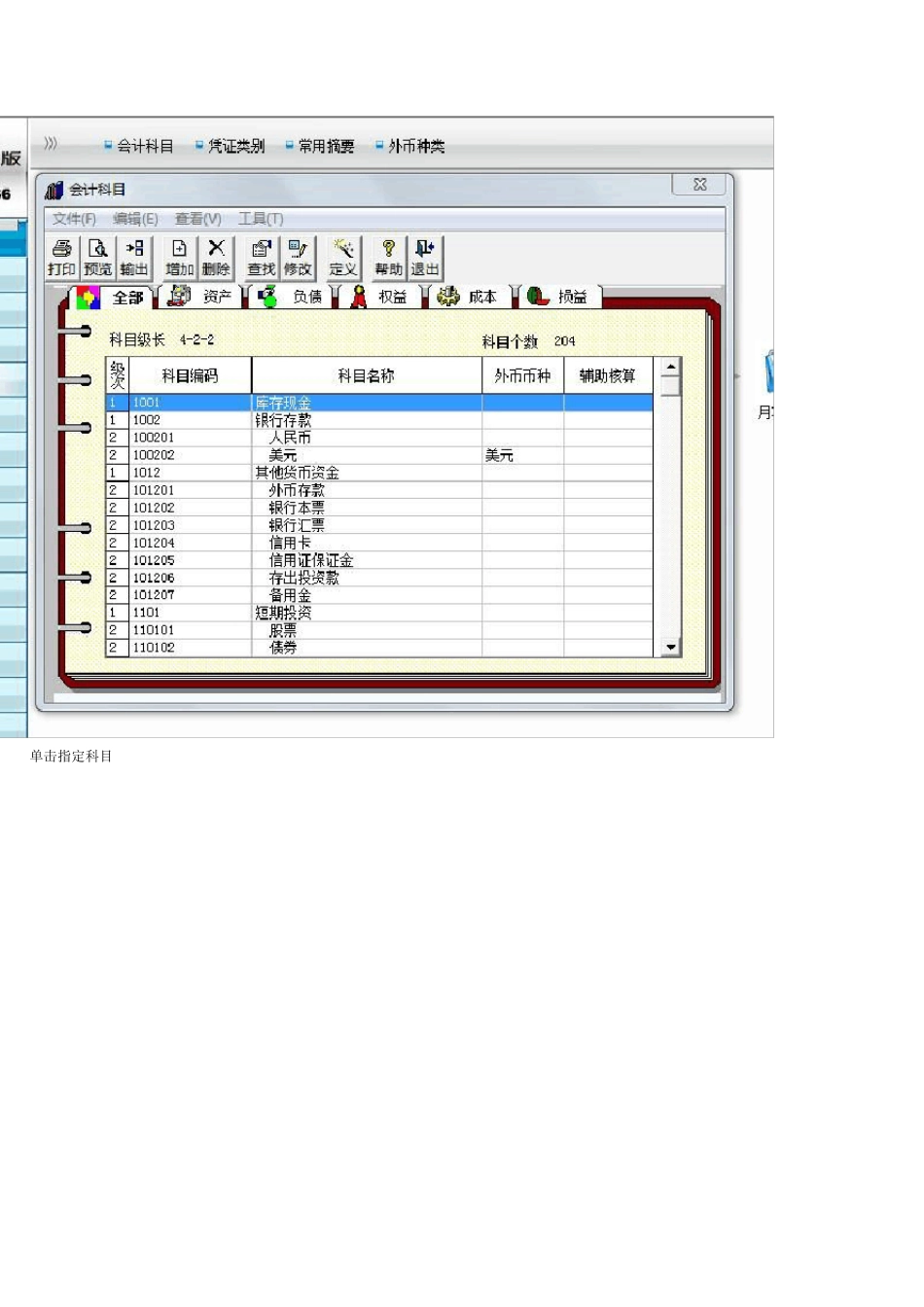Select the 库存现金 row
This screenshot has width=924, height=1307.
point(379,403)
